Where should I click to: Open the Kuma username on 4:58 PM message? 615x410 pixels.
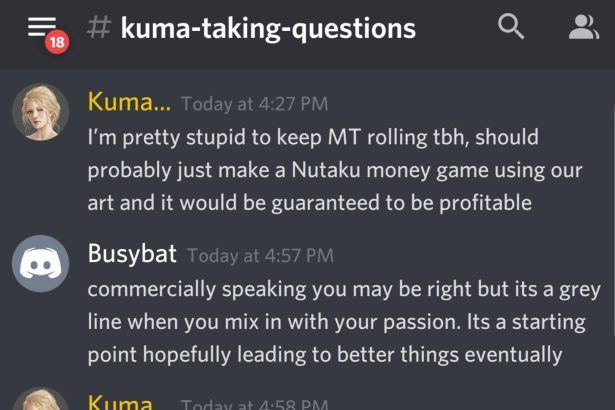tap(120, 402)
